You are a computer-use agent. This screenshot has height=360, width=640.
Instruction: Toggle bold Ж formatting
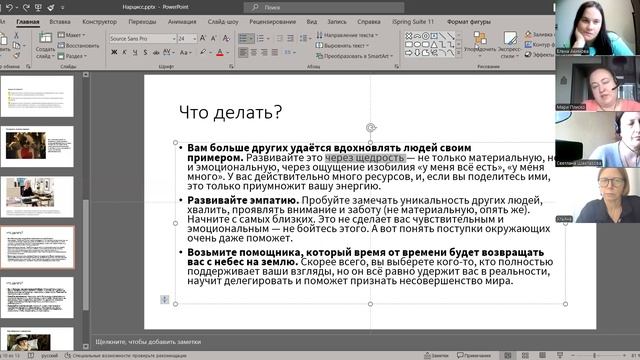[x=114, y=52]
